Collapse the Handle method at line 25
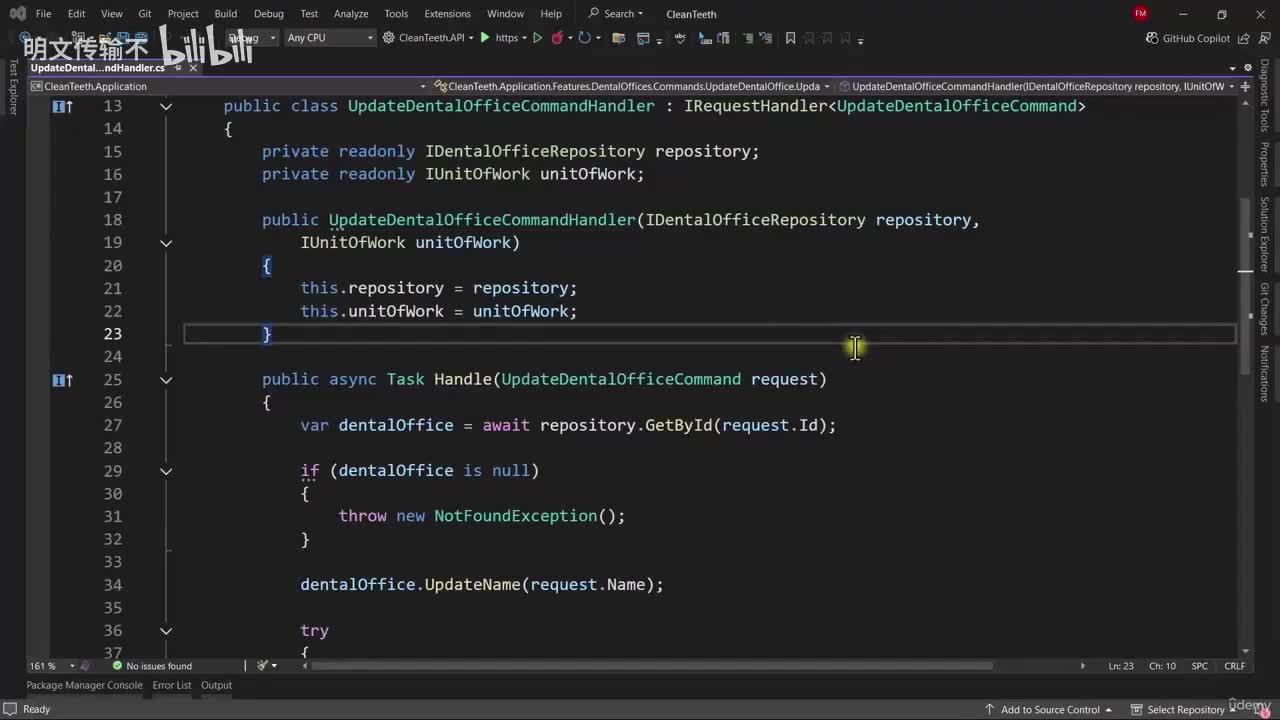 (166, 380)
